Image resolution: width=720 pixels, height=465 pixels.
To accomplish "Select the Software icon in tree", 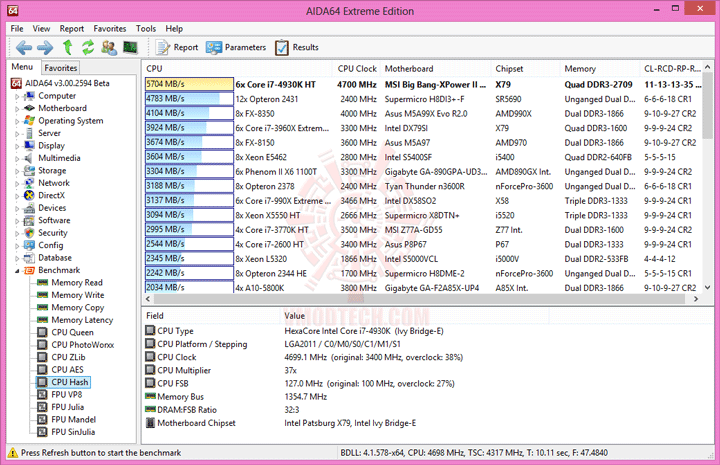I will [29, 220].
